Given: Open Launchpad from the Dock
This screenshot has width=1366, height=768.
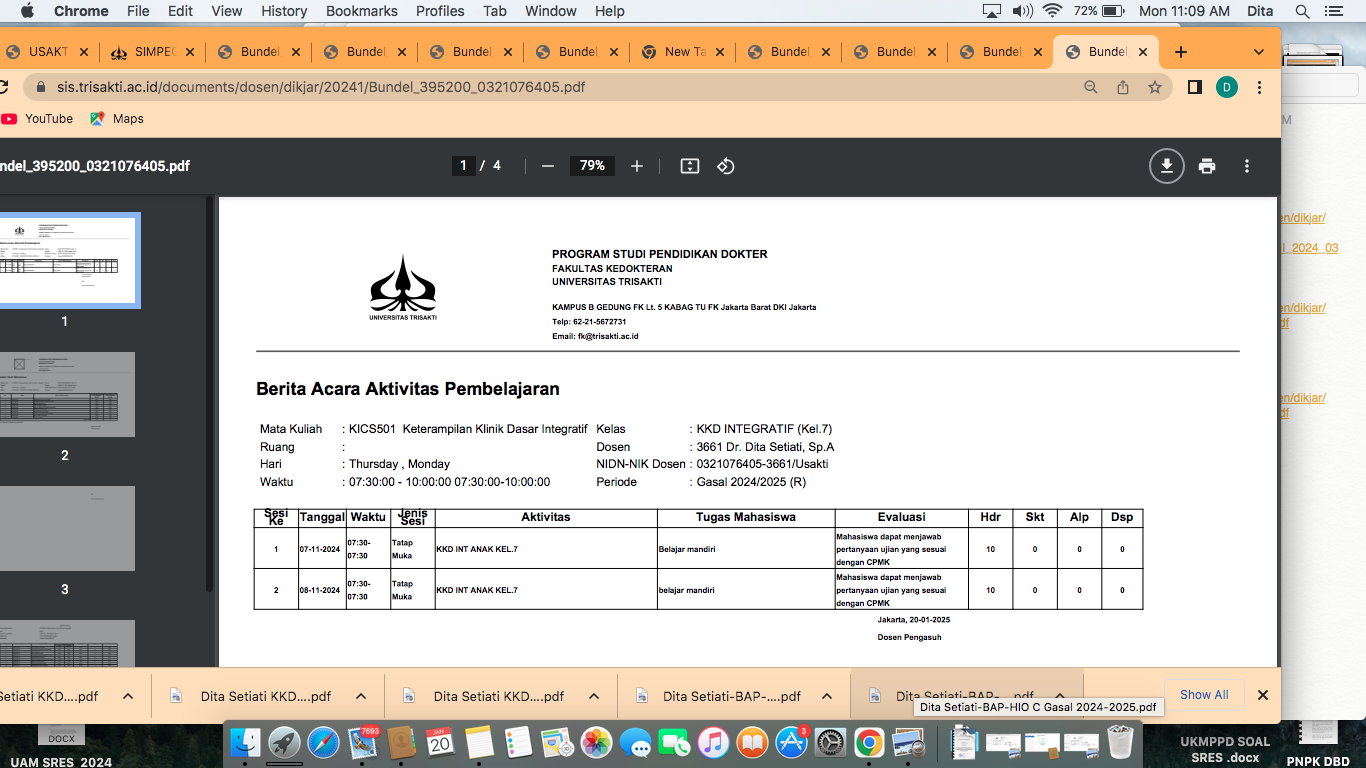Looking at the screenshot, I should (284, 742).
